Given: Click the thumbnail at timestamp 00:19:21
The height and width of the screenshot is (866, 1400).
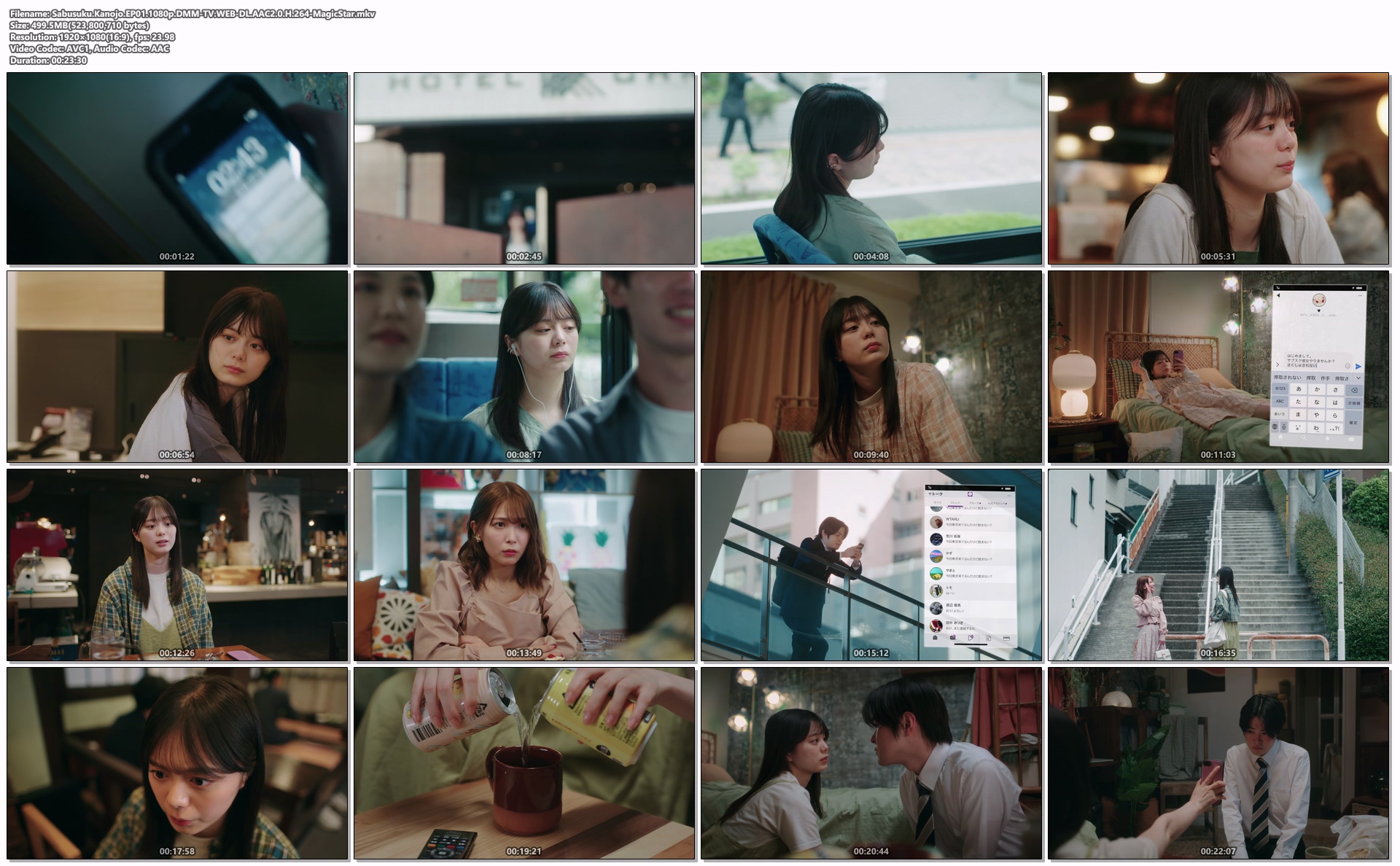Looking at the screenshot, I should pos(524,762).
